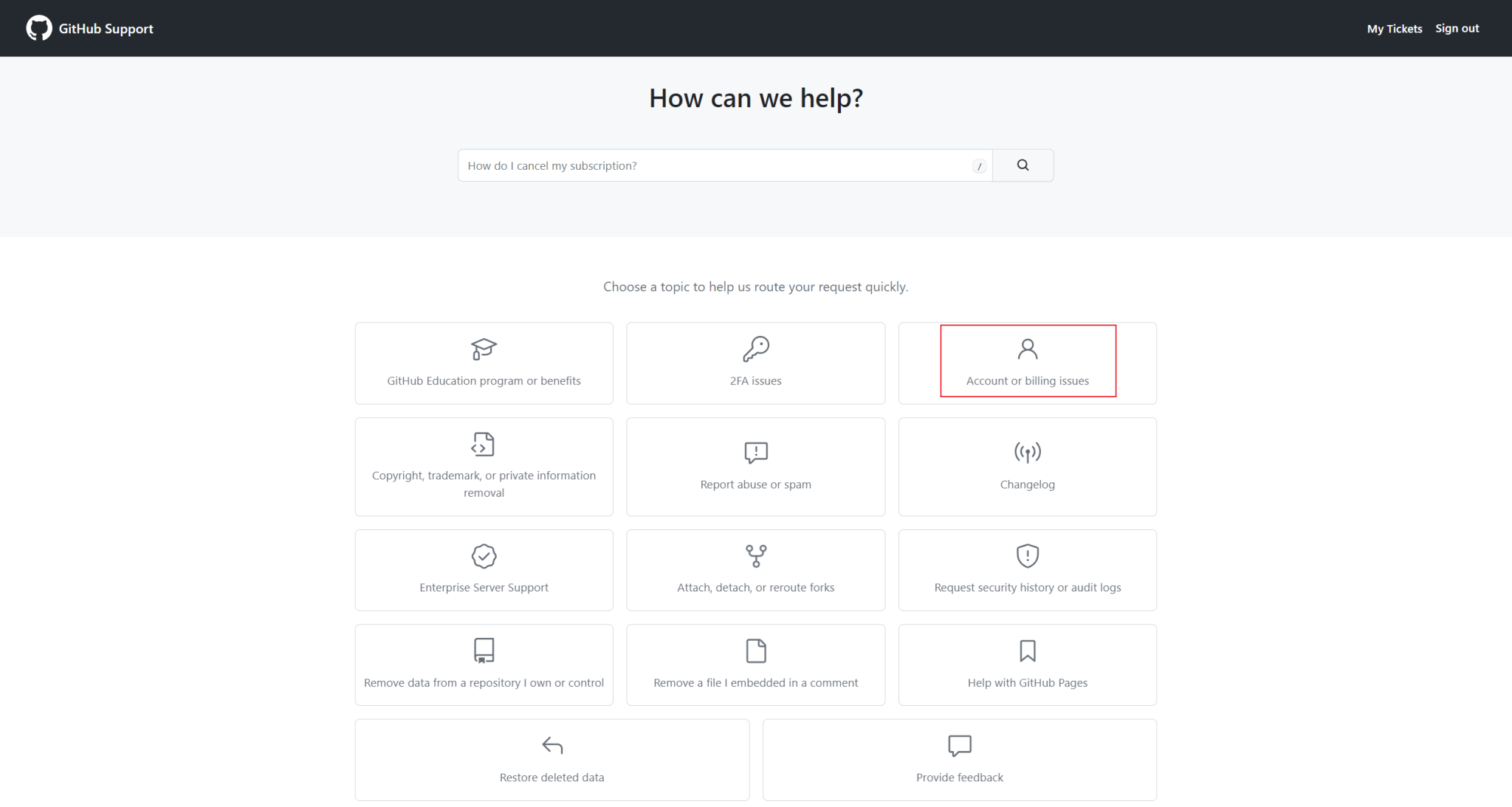Image resolution: width=1512 pixels, height=807 pixels.
Task: Choose the Enterprise Server Support topic
Action: point(483,569)
